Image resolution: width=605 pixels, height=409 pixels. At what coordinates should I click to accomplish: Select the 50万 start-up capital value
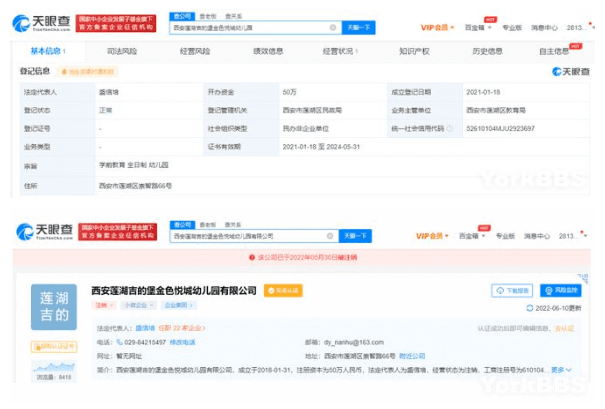click(x=289, y=92)
